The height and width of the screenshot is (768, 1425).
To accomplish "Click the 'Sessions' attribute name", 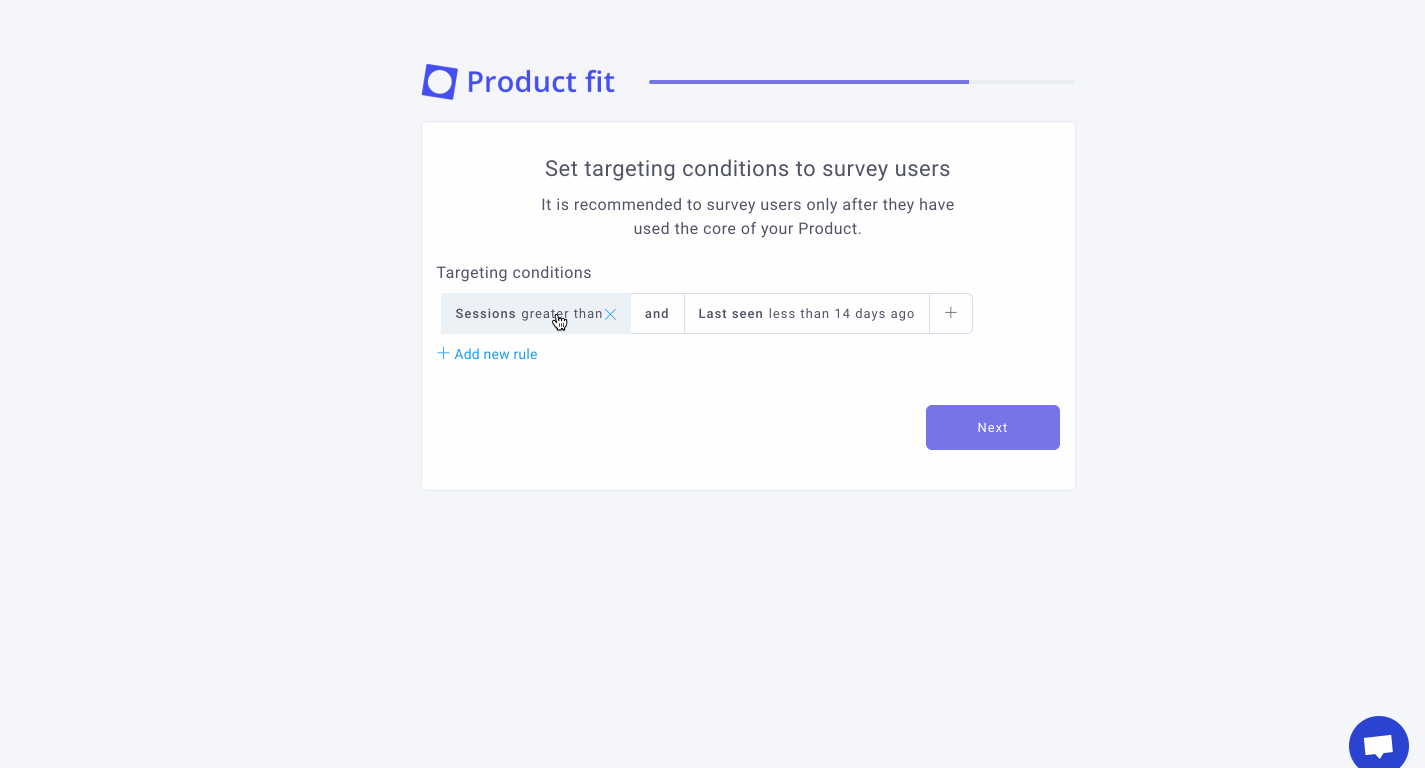I will coord(486,314).
